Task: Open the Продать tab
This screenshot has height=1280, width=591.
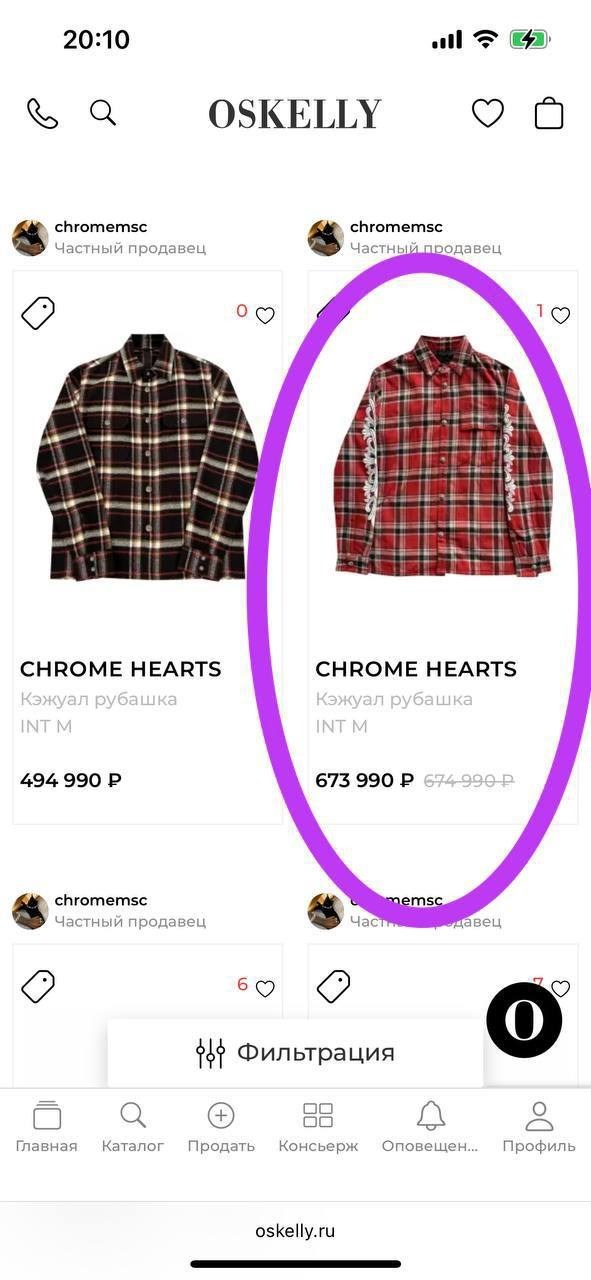Action: (x=221, y=1128)
